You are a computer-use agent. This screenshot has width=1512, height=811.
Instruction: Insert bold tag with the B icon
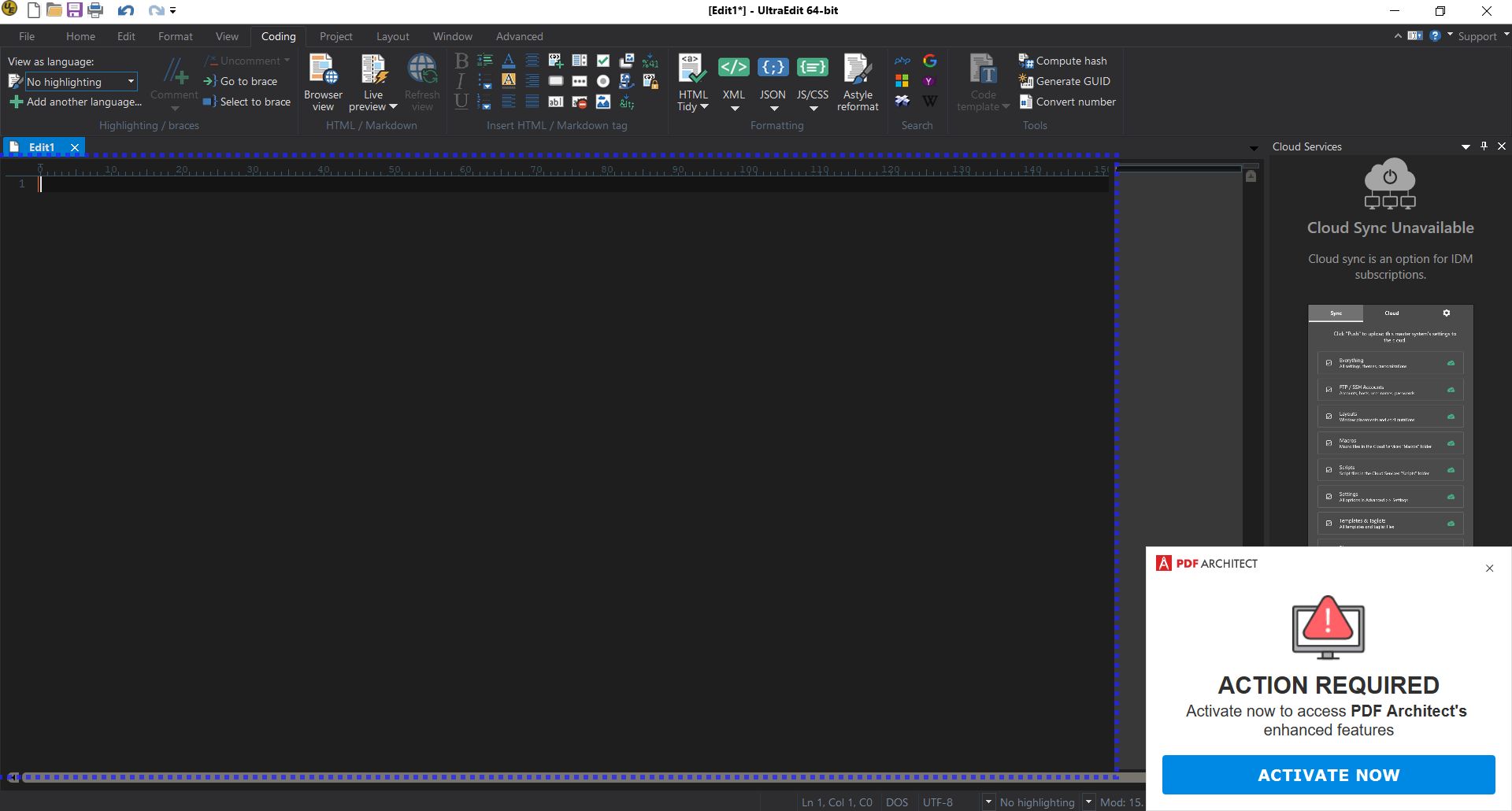pyautogui.click(x=461, y=61)
